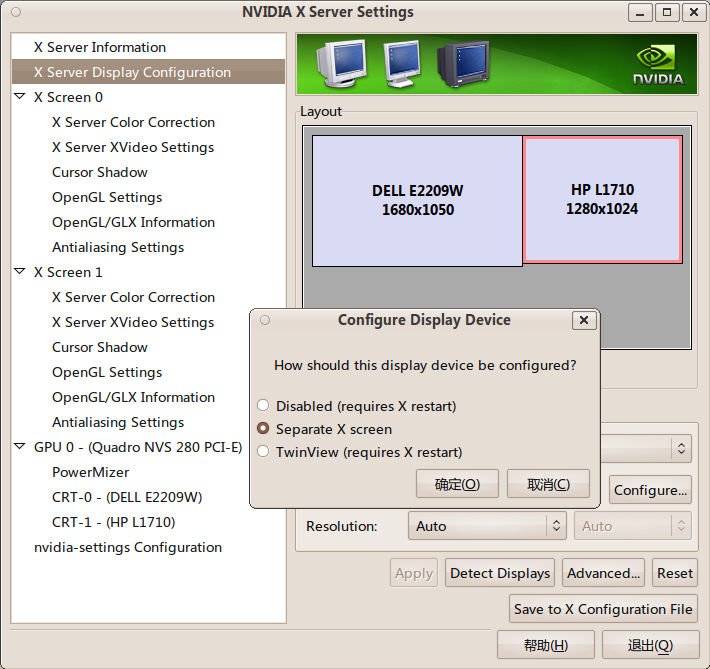
Task: Open X Server Color Correction under X Screen 1
Action: pyautogui.click(x=133, y=297)
